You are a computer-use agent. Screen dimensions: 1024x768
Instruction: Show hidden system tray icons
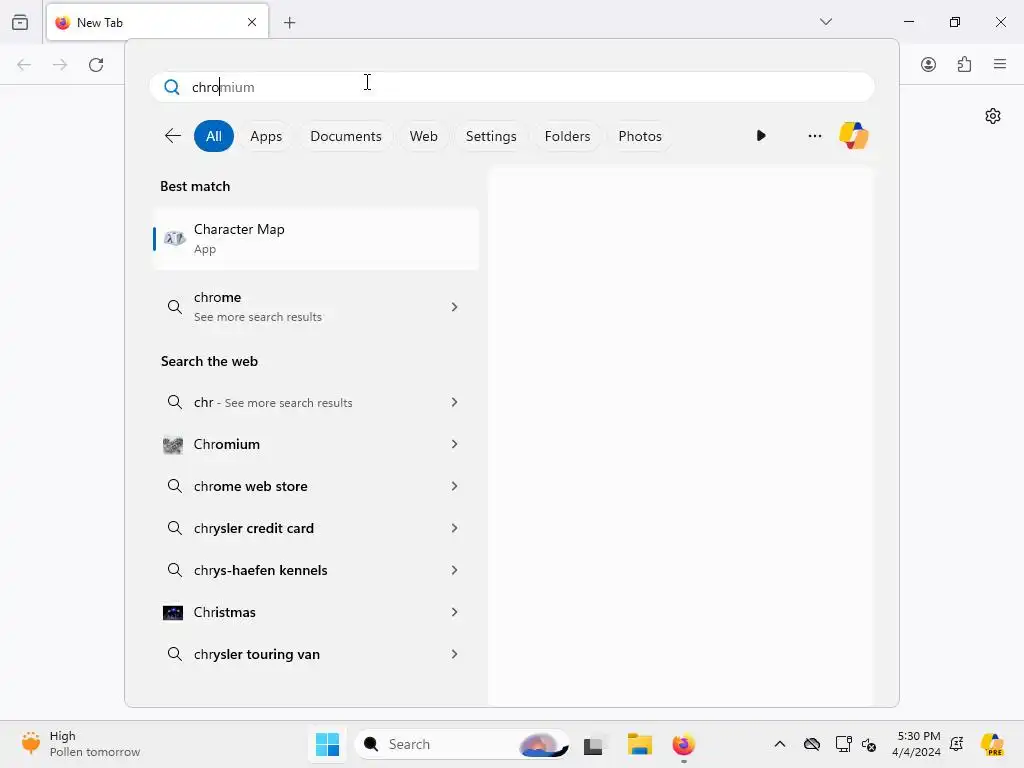(779, 744)
